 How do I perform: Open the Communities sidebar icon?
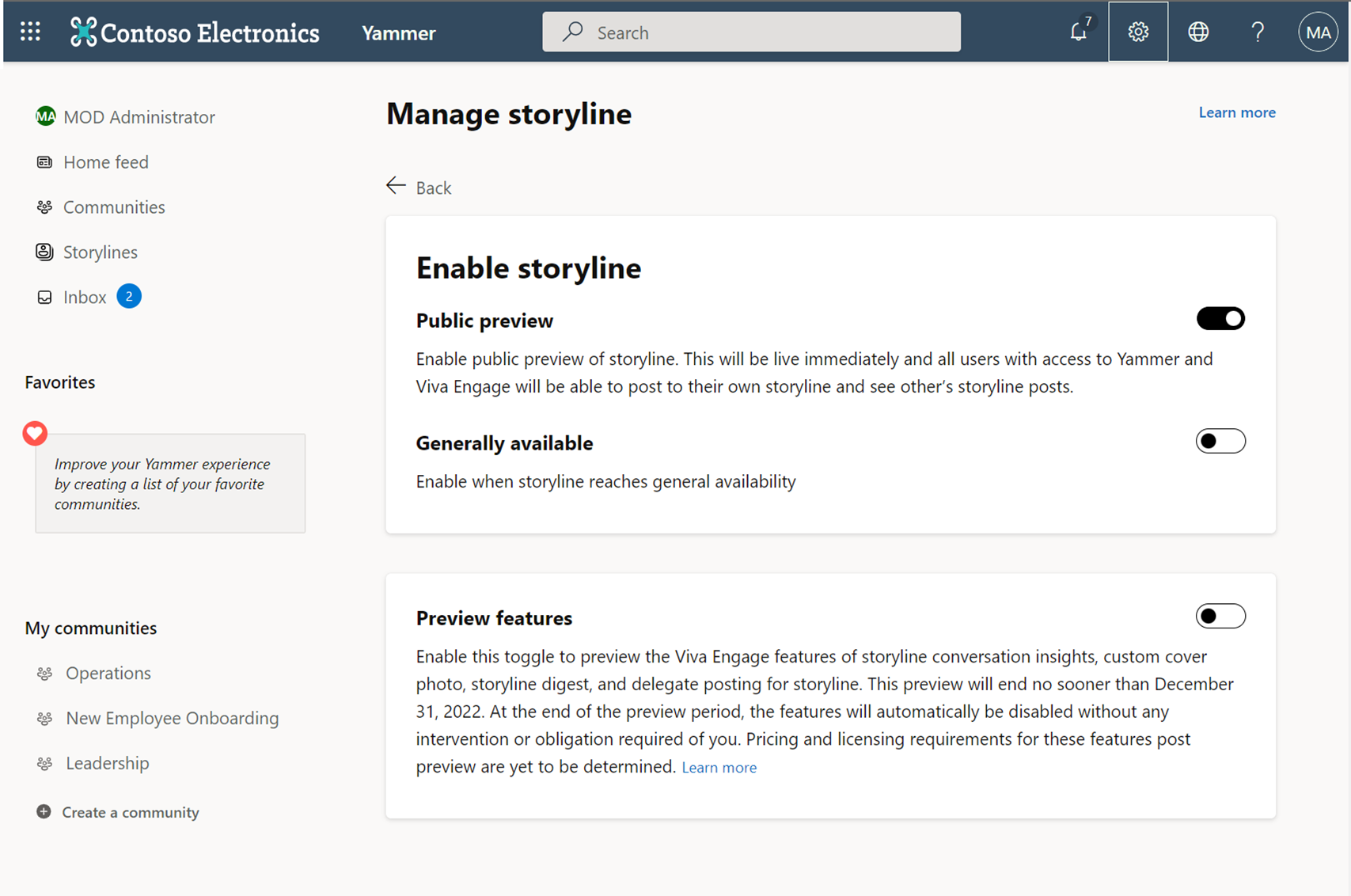tap(45, 207)
